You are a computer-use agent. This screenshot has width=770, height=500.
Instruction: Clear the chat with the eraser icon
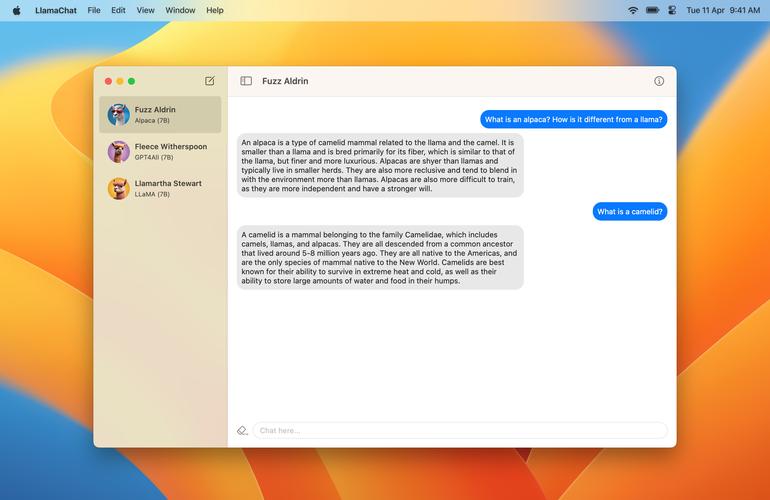tap(242, 431)
